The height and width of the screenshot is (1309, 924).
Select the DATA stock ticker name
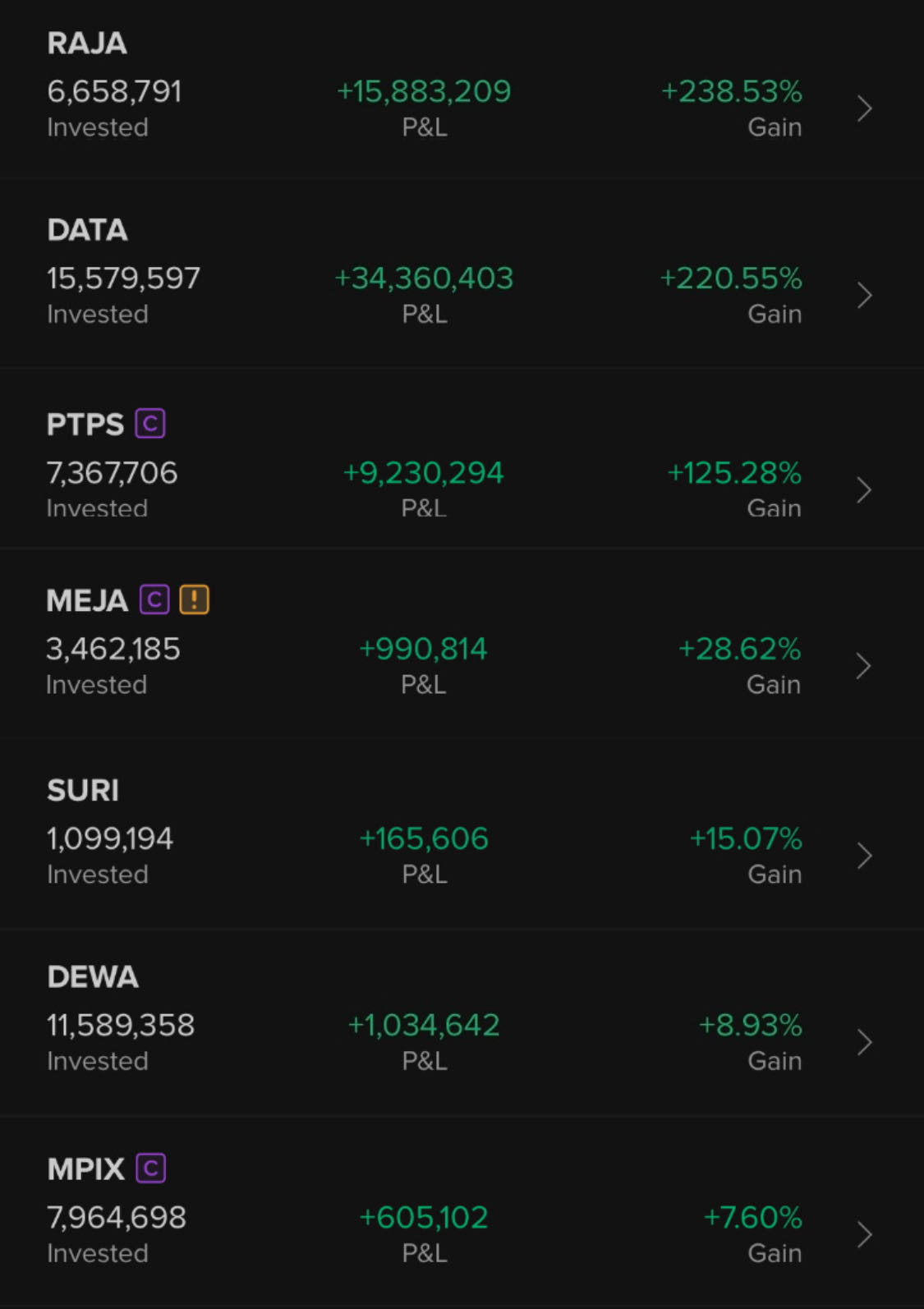pos(87,230)
